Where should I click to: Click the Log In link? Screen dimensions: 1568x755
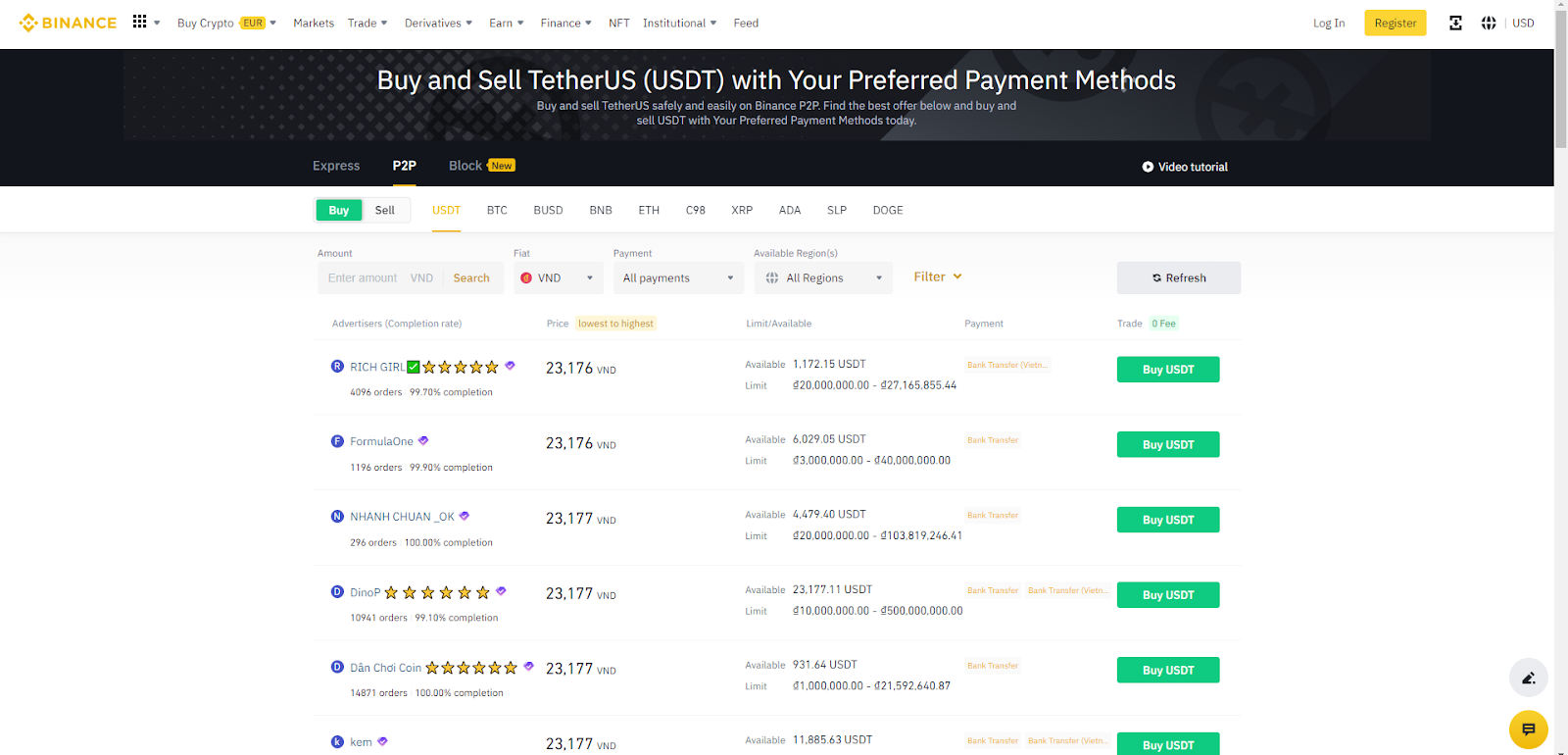(x=1329, y=23)
